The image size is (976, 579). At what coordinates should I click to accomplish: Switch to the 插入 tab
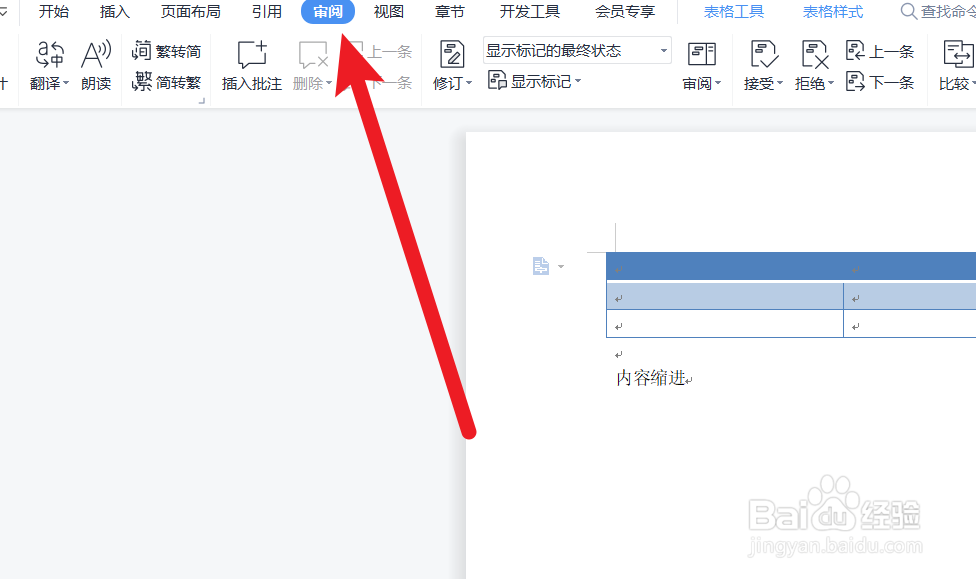115,11
